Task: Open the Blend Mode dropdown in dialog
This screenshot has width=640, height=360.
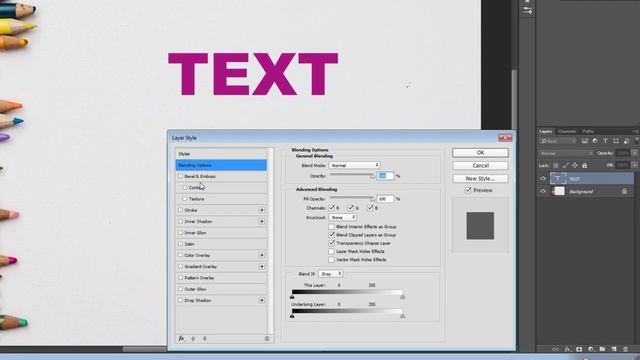Action: [354, 165]
